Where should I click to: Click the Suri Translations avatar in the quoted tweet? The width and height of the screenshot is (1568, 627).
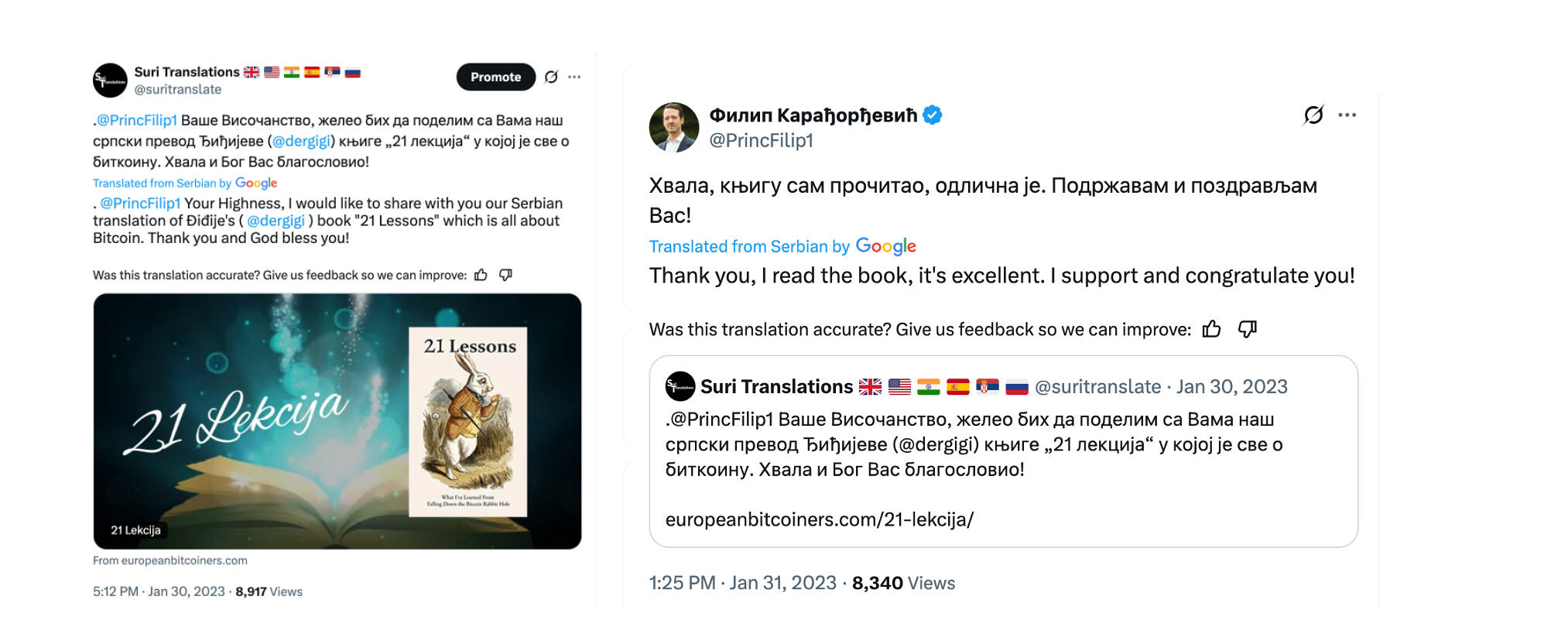pos(680,386)
